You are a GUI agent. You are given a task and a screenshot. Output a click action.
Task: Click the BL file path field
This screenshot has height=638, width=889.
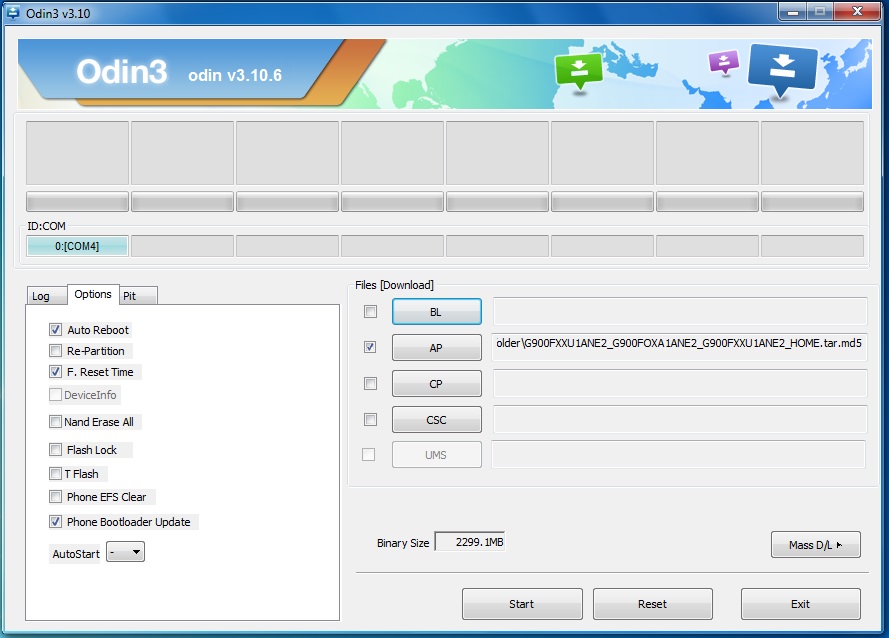click(680, 311)
